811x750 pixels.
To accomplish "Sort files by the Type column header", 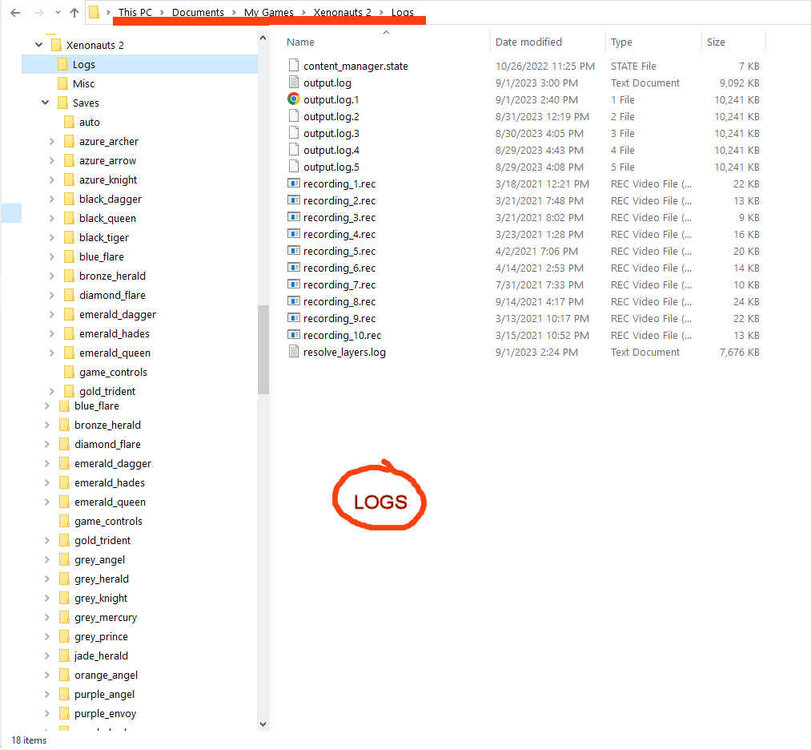I will point(621,42).
